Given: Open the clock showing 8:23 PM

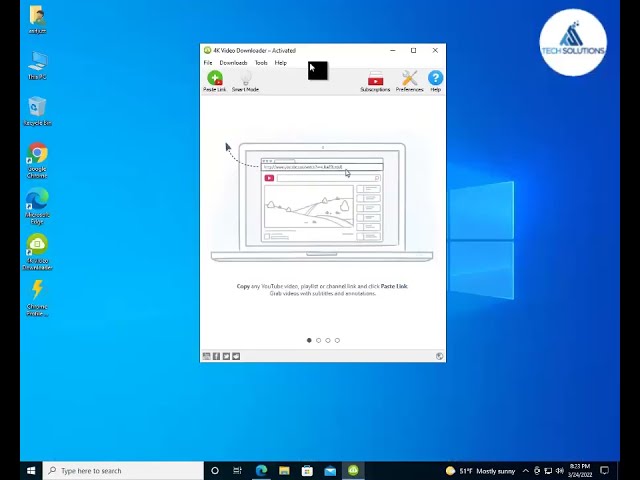Looking at the screenshot, I should click(580, 471).
